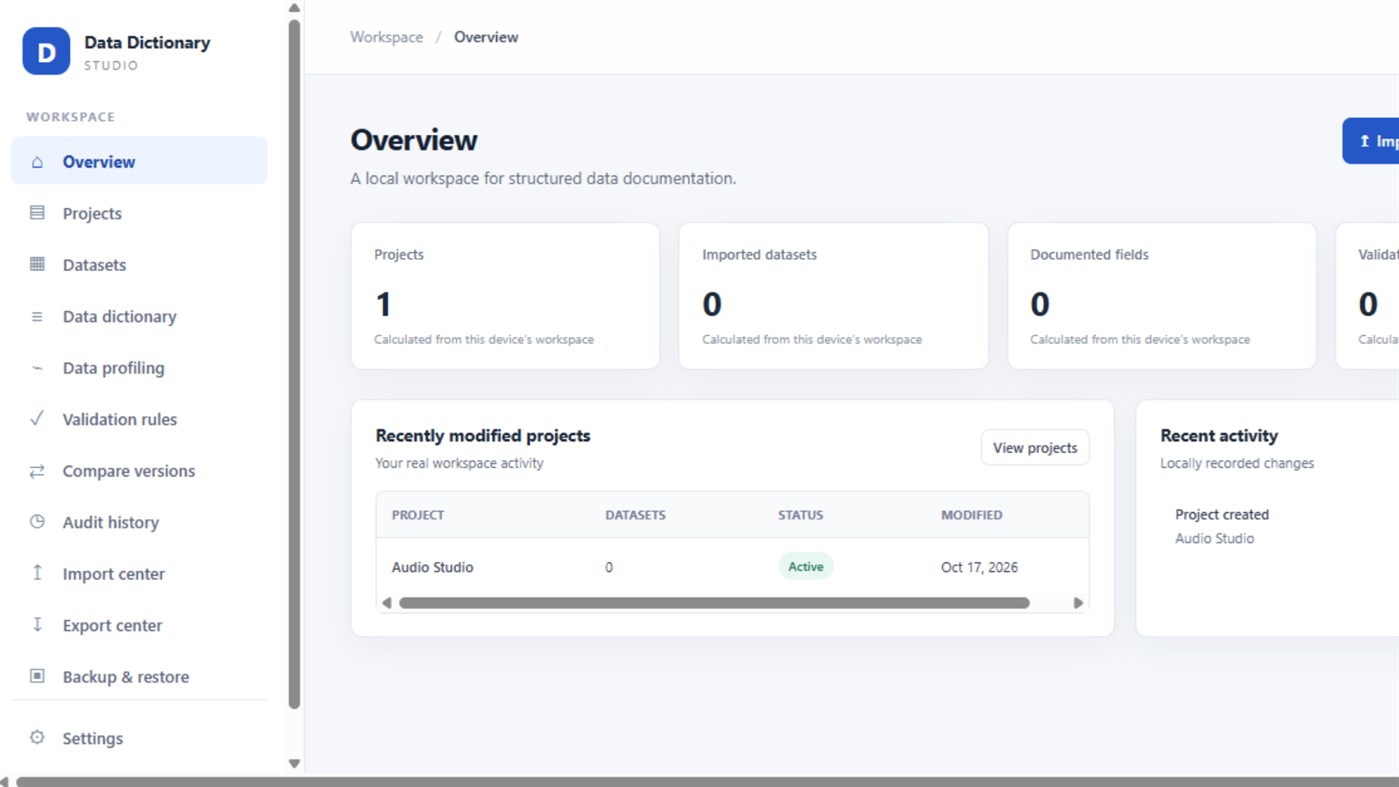Click the projects table horizontal scrollbar
Image resolution: width=1399 pixels, height=787 pixels.
click(x=714, y=603)
